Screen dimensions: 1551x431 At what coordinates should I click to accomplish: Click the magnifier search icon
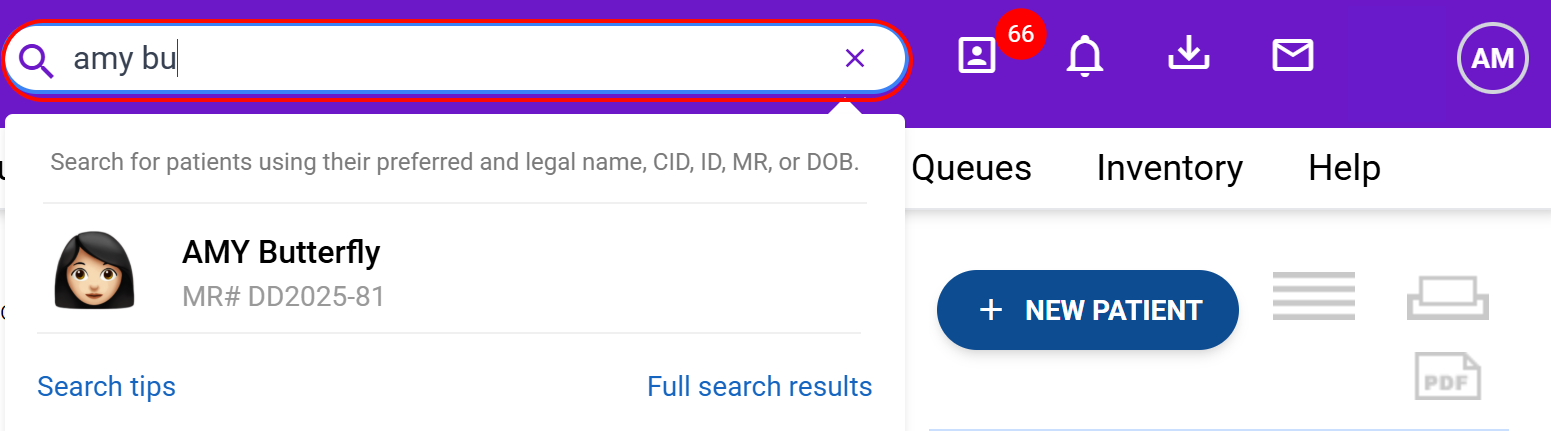pyautogui.click(x=36, y=60)
